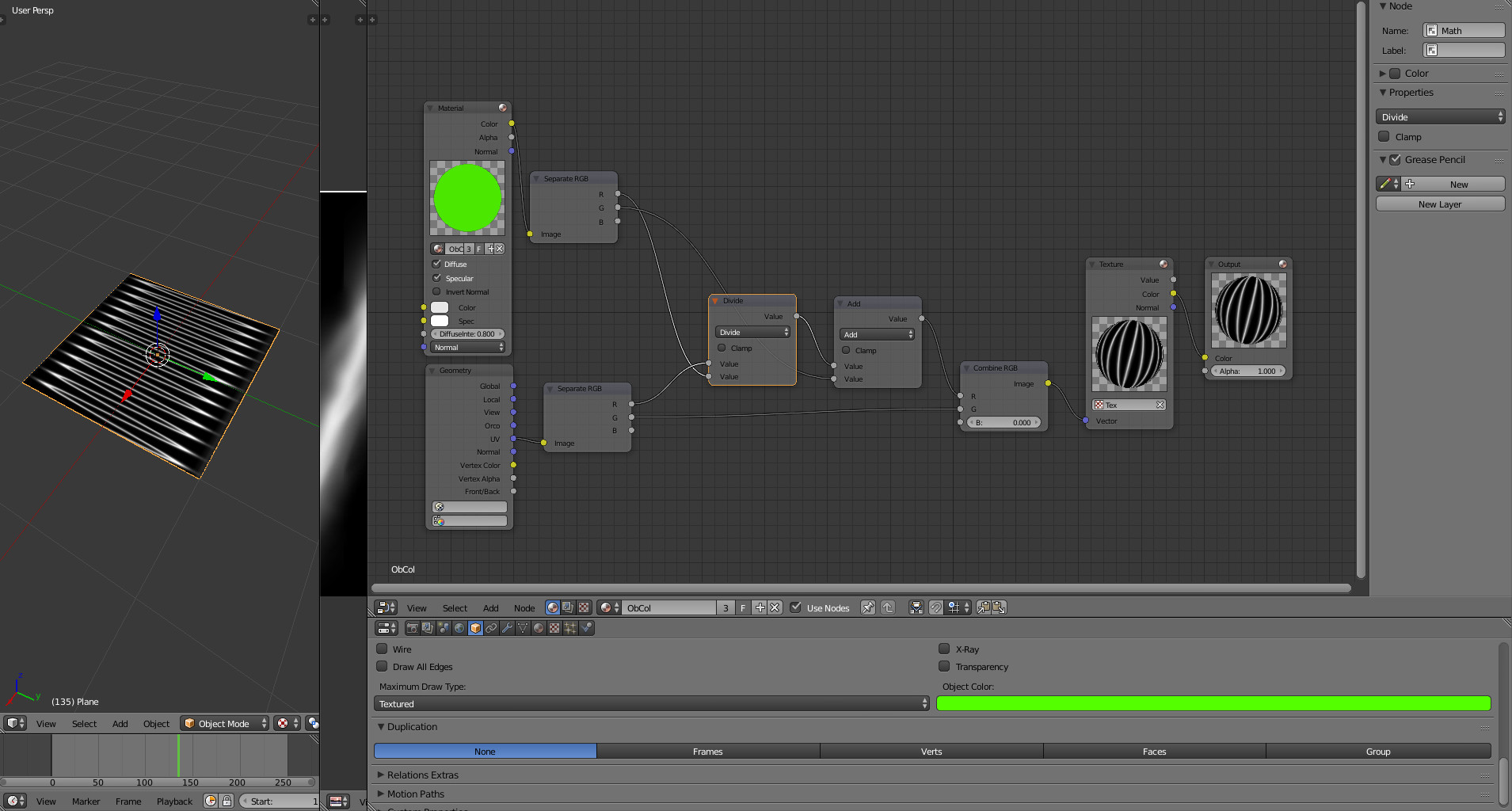Select Faces duplication option
The width and height of the screenshot is (1512, 811).
click(1154, 751)
